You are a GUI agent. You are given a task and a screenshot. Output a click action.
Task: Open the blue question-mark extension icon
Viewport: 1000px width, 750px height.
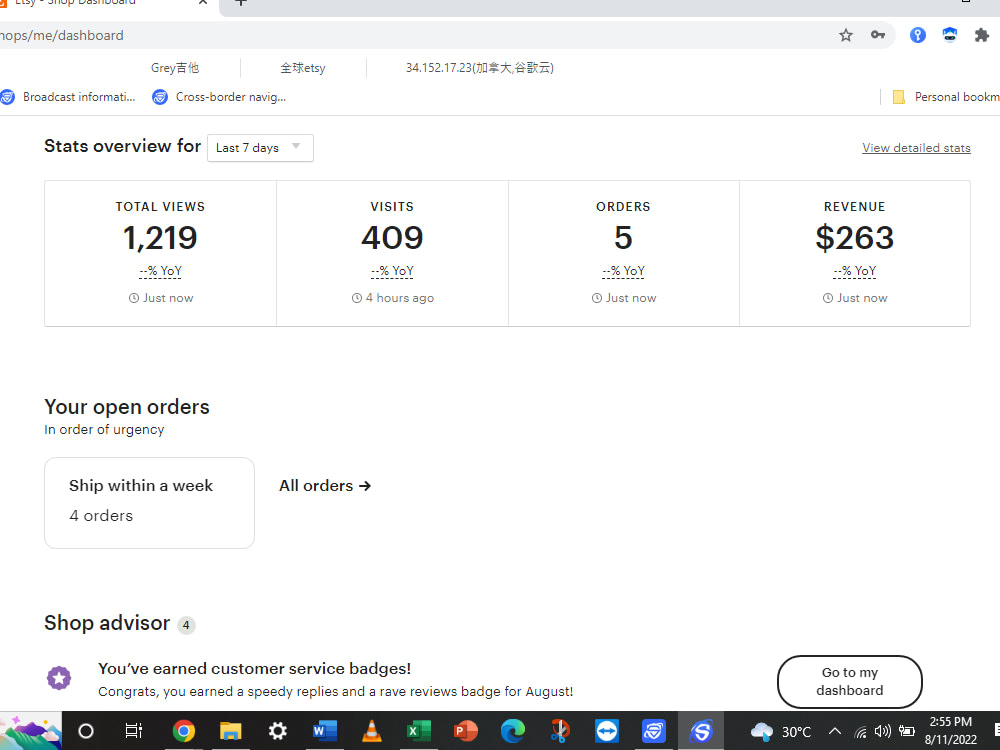(x=918, y=35)
